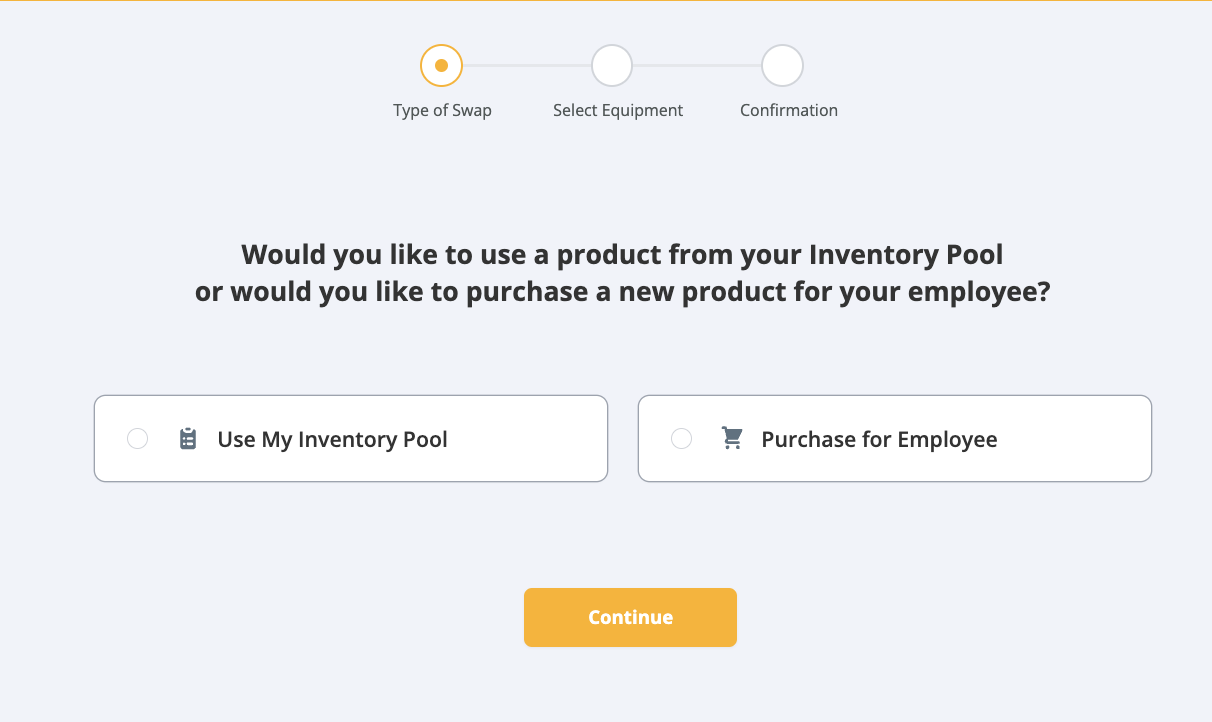Screen dimensions: 1212x722
Task: Choose the "Purchase for Employee" option text
Action: (879, 439)
